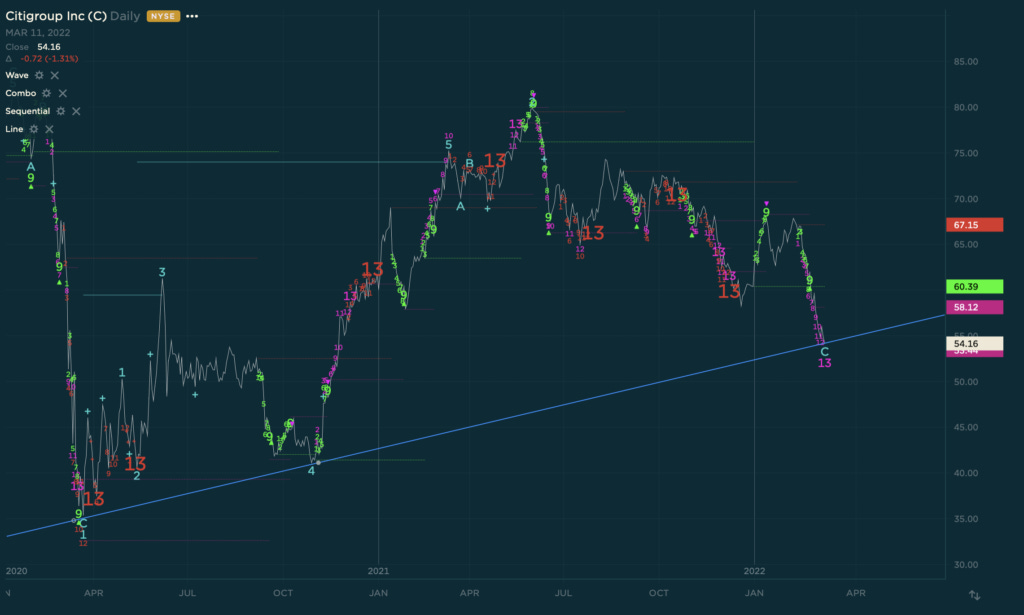Toggle the price scale arrows icon
1024x615 pixels.
tap(974, 595)
